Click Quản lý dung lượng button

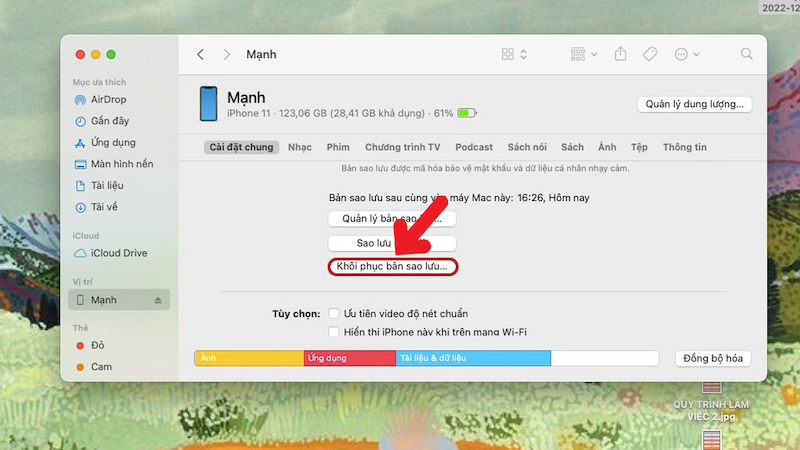coord(694,104)
